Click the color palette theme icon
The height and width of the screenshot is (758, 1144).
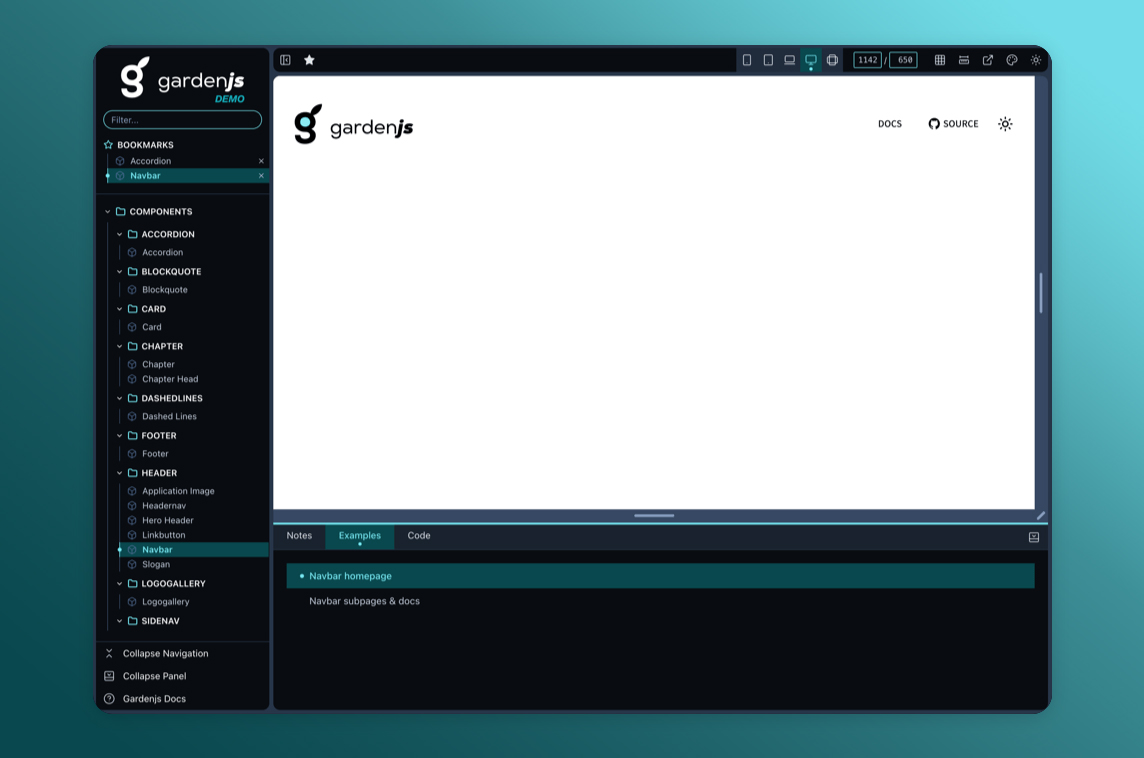[1011, 60]
